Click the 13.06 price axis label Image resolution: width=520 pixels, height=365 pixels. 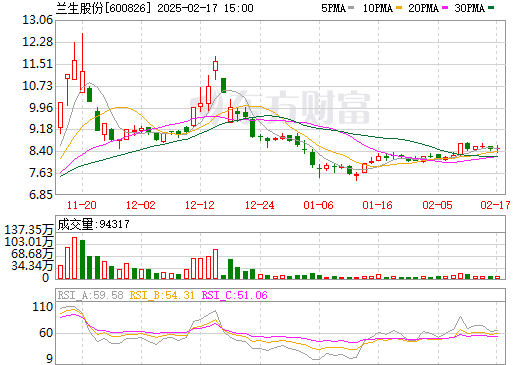click(37, 20)
